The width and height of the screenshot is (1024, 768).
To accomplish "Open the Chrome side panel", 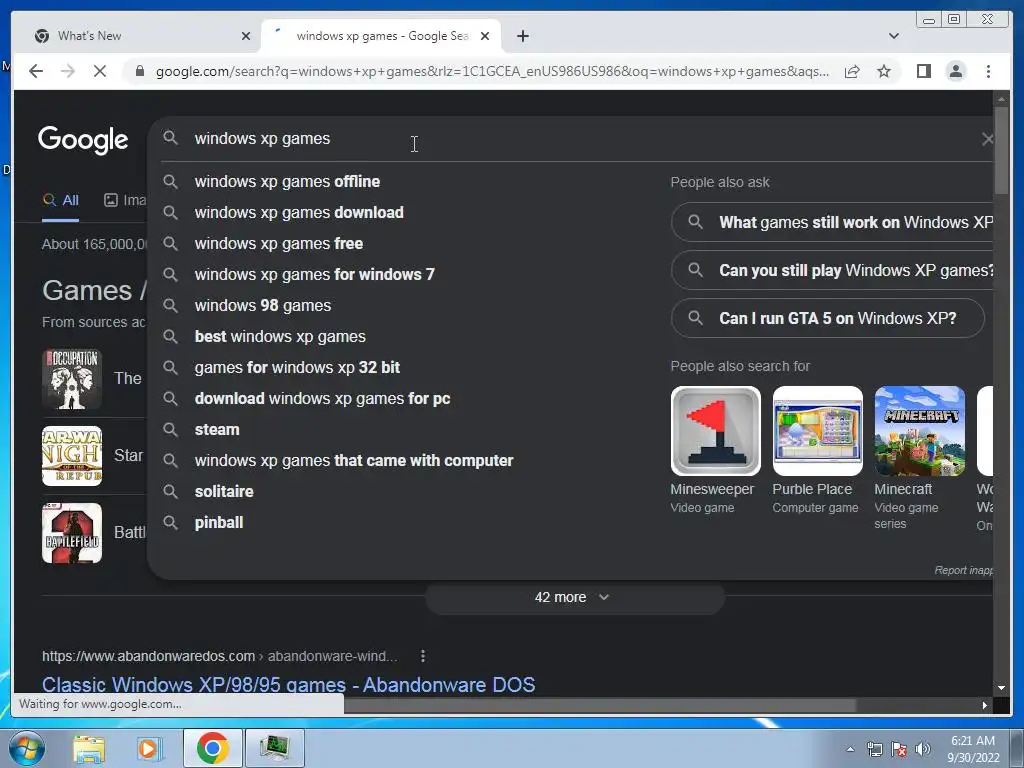I will 923,71.
